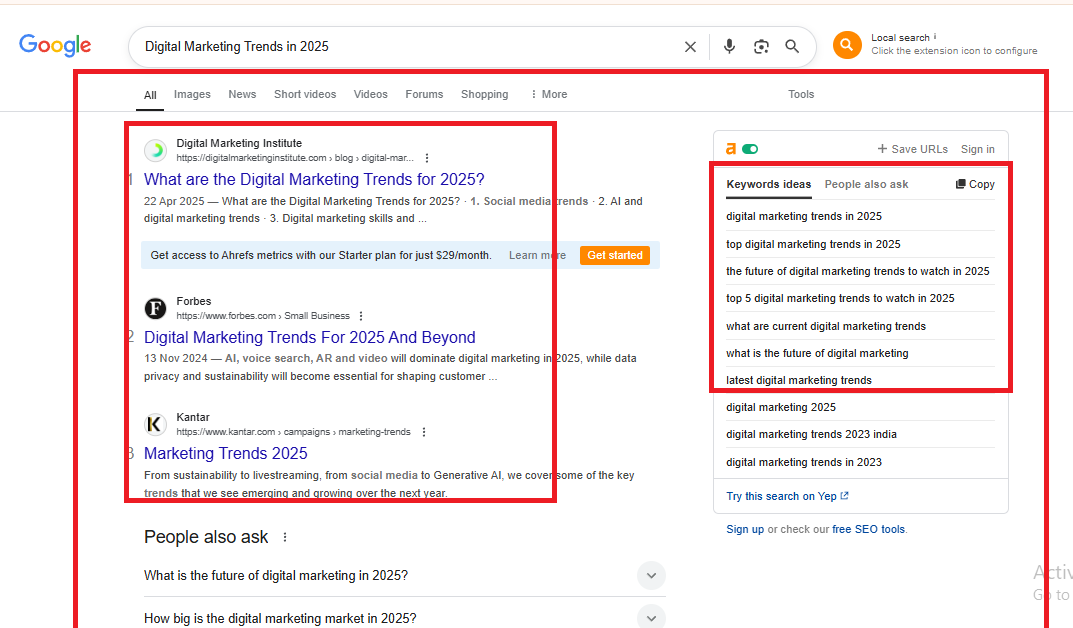This screenshot has height=628, width=1073.
Task: Click the magnifier search icon
Action: click(792, 47)
